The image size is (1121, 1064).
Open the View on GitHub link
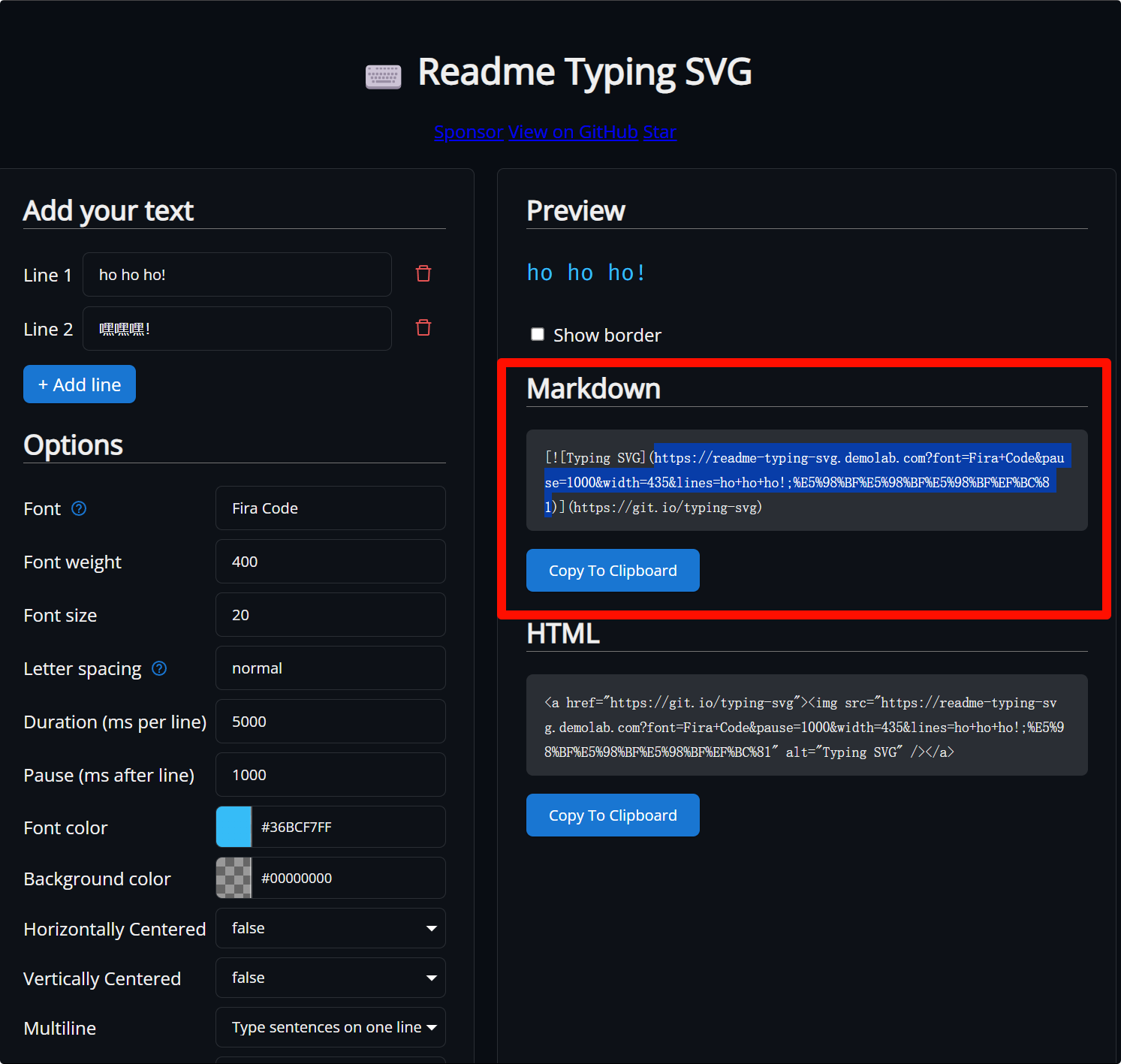point(574,132)
